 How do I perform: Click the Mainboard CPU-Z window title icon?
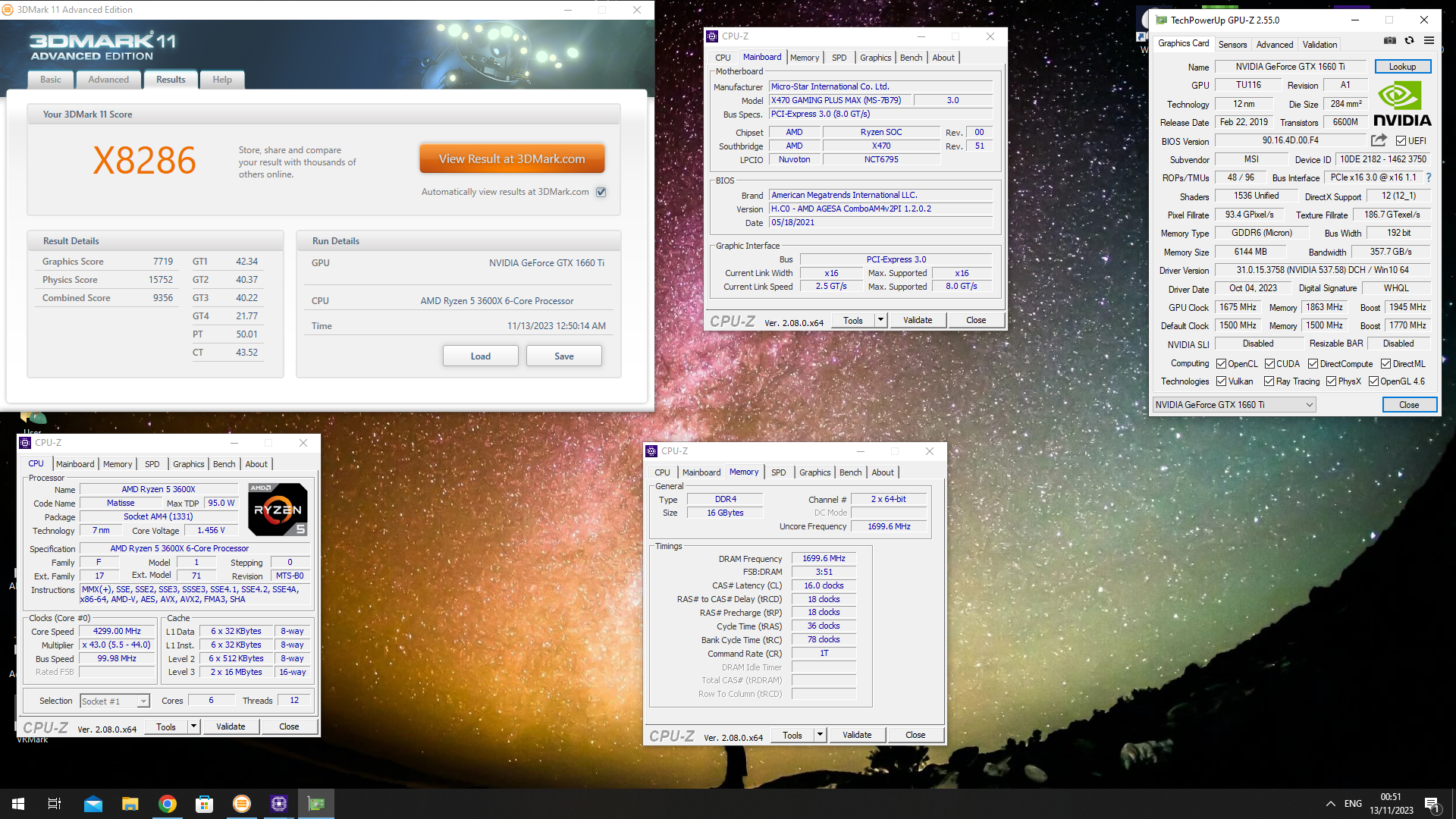coord(712,36)
